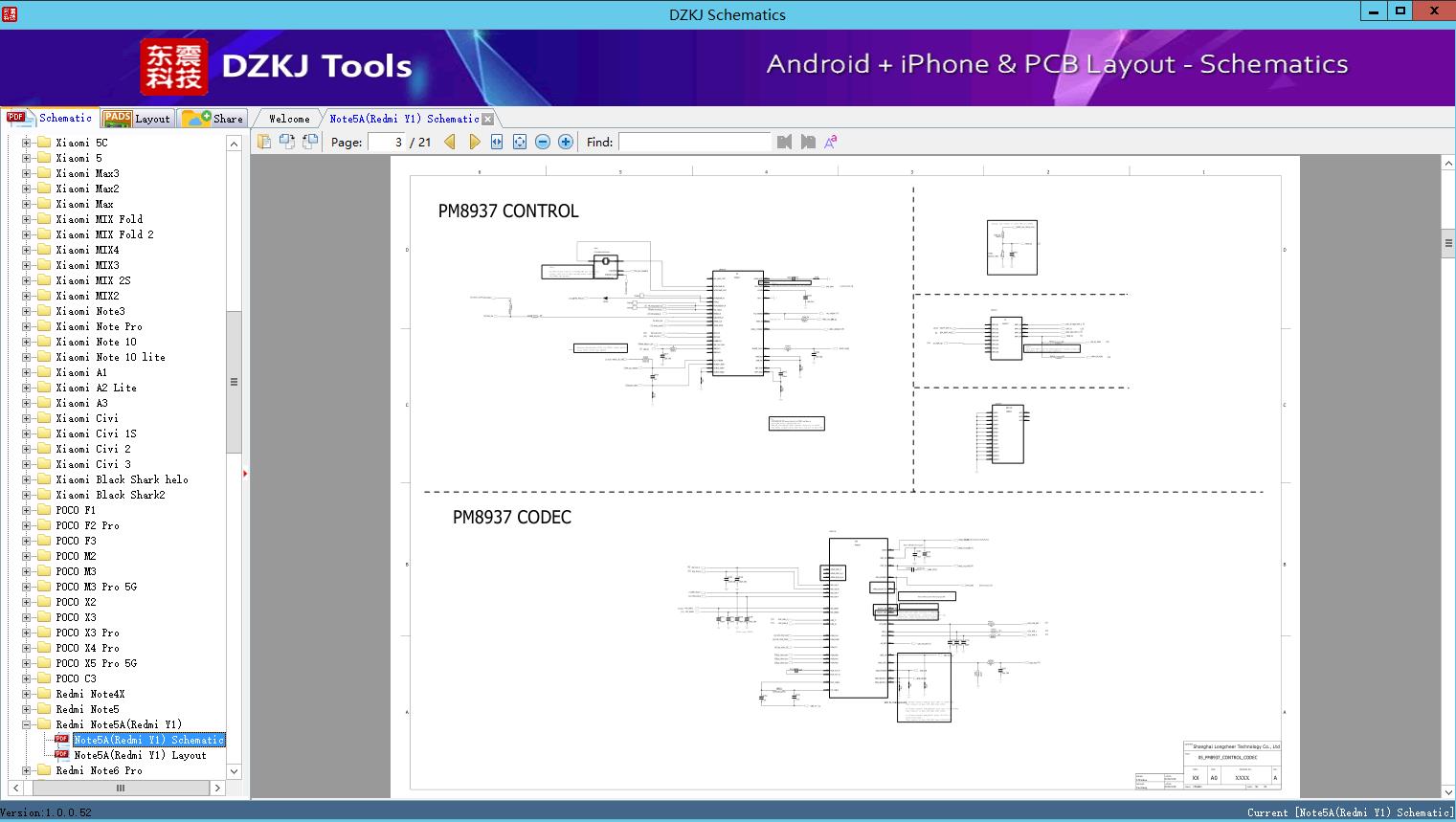Screen dimensions: 1456x822
Task: Click the Xiaomi Note3 folder icon
Action: [43, 311]
